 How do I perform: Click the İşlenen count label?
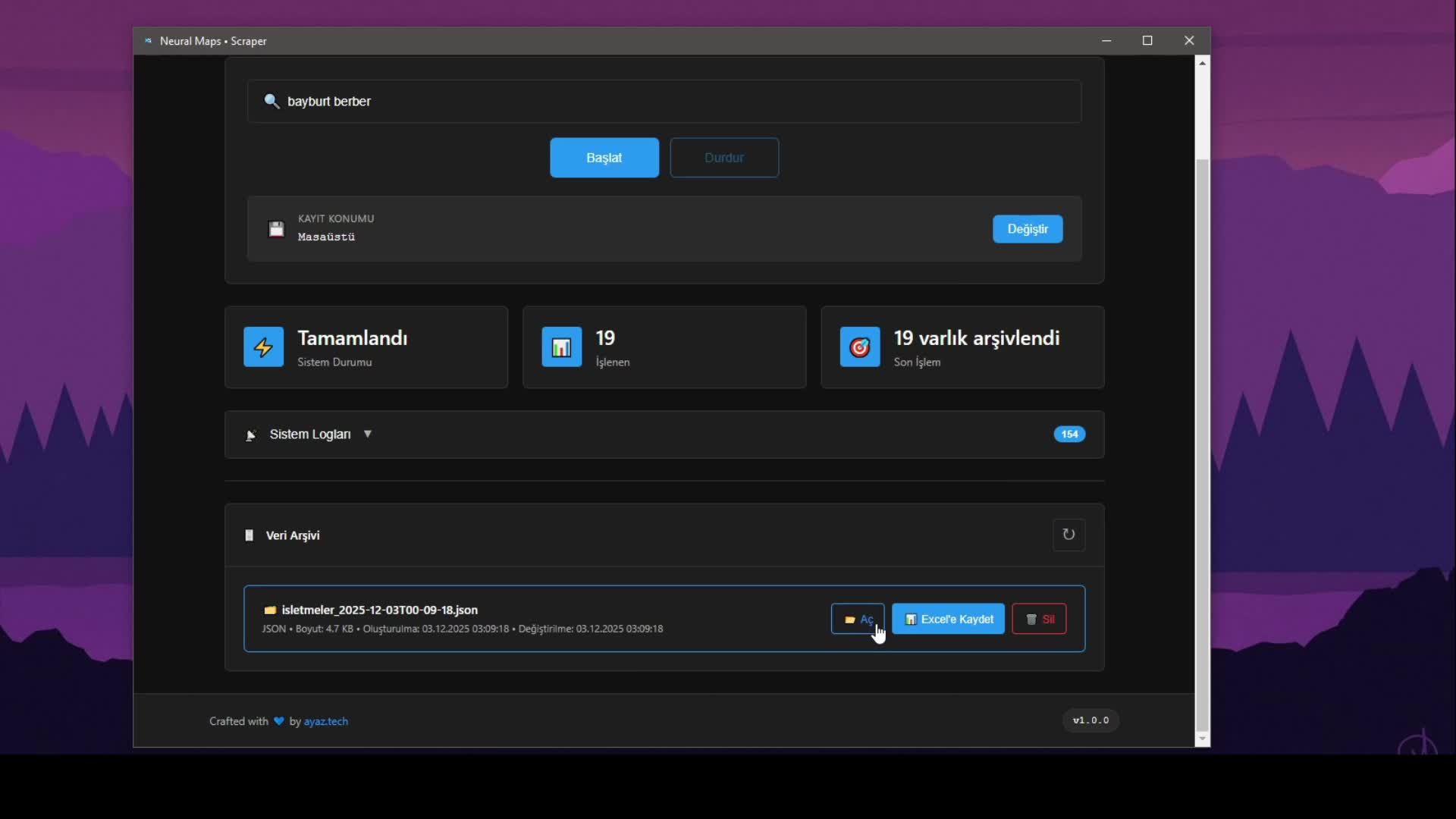(x=613, y=362)
